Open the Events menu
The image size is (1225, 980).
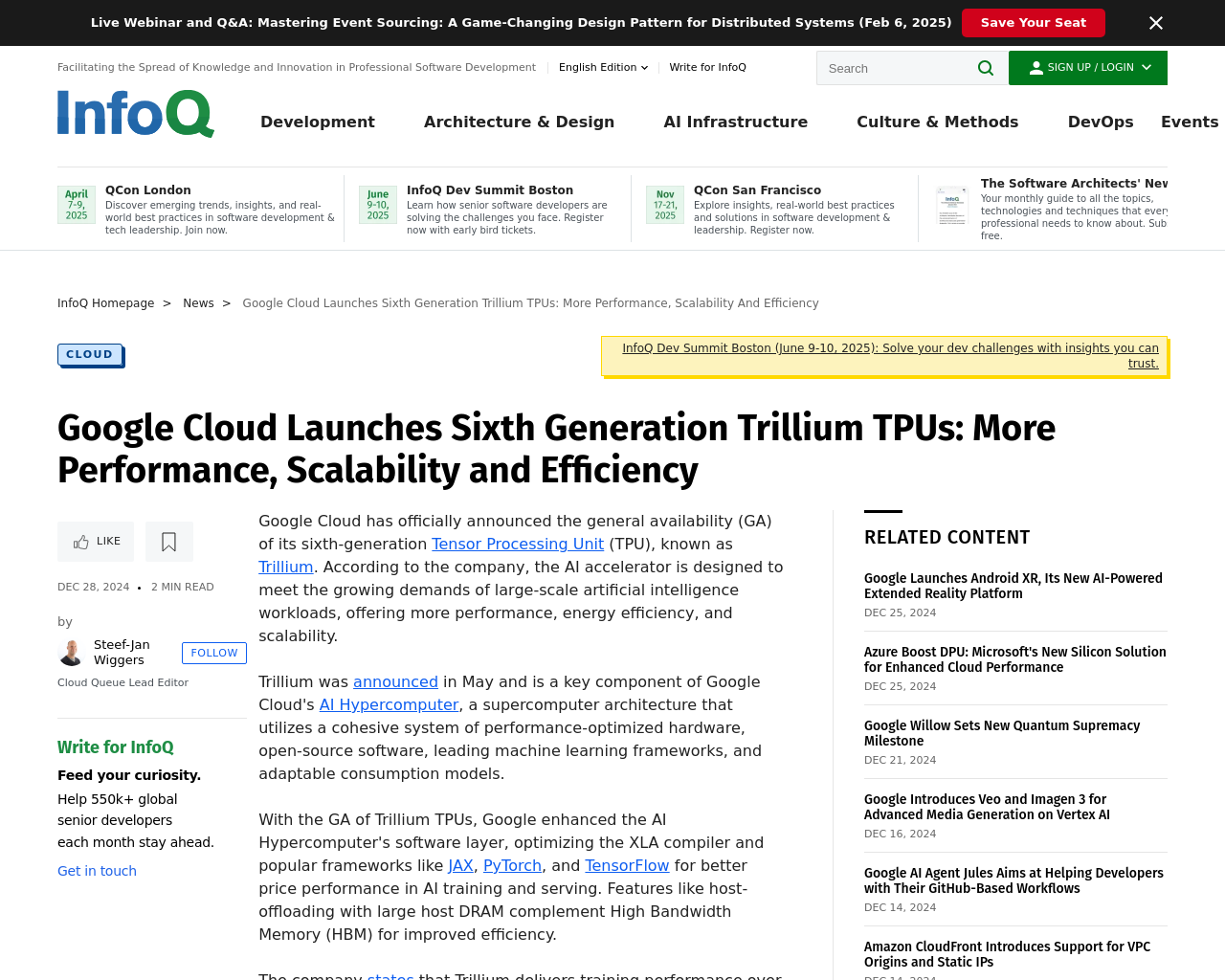1190,122
